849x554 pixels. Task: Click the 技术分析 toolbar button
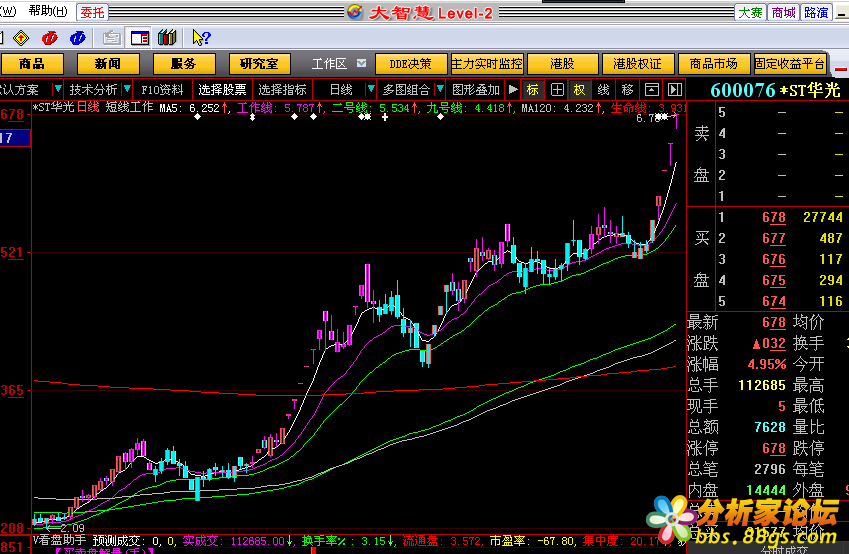(x=93, y=90)
